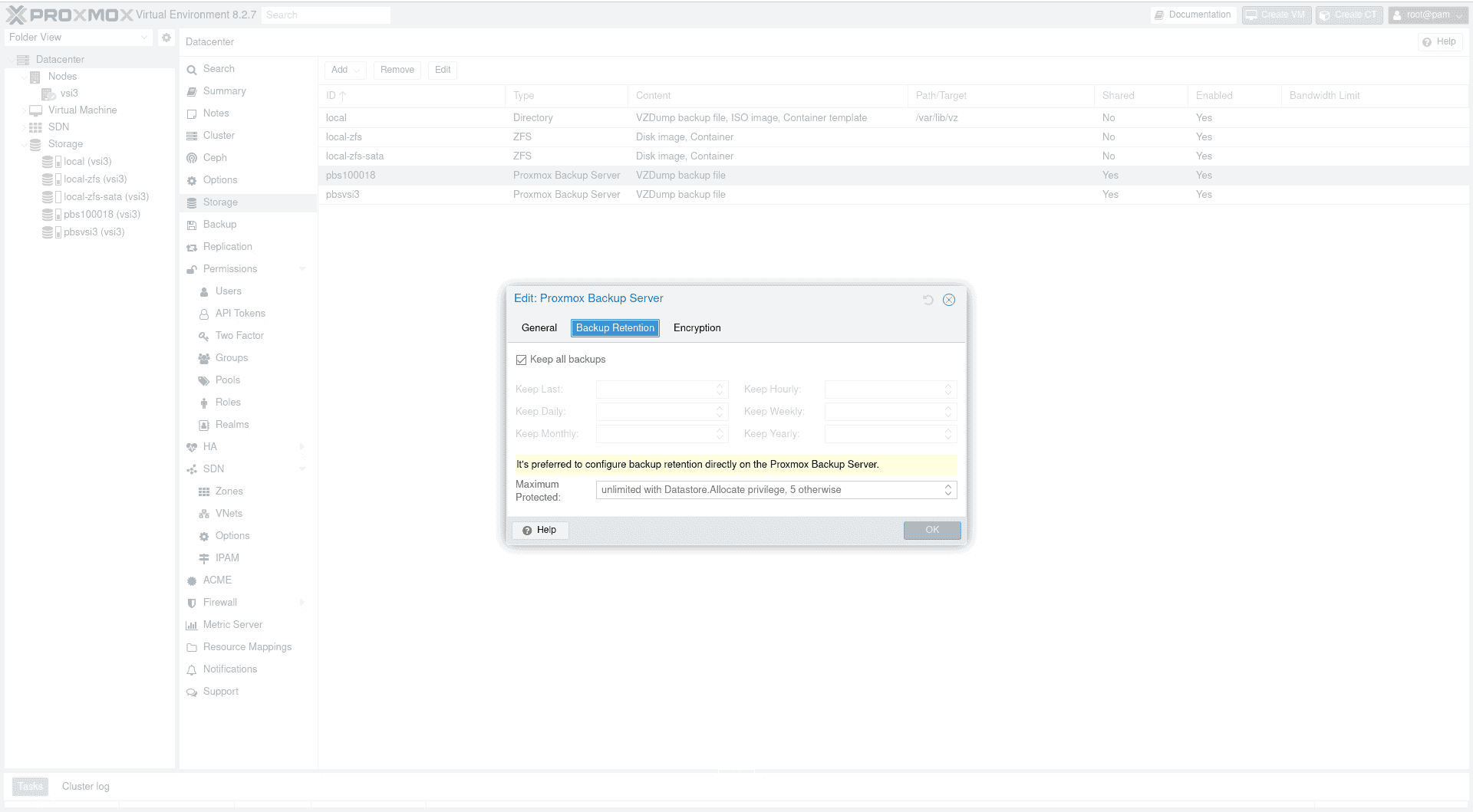Click the Notifications bell icon
Viewport: 1473px width, 812px height.
click(x=192, y=669)
